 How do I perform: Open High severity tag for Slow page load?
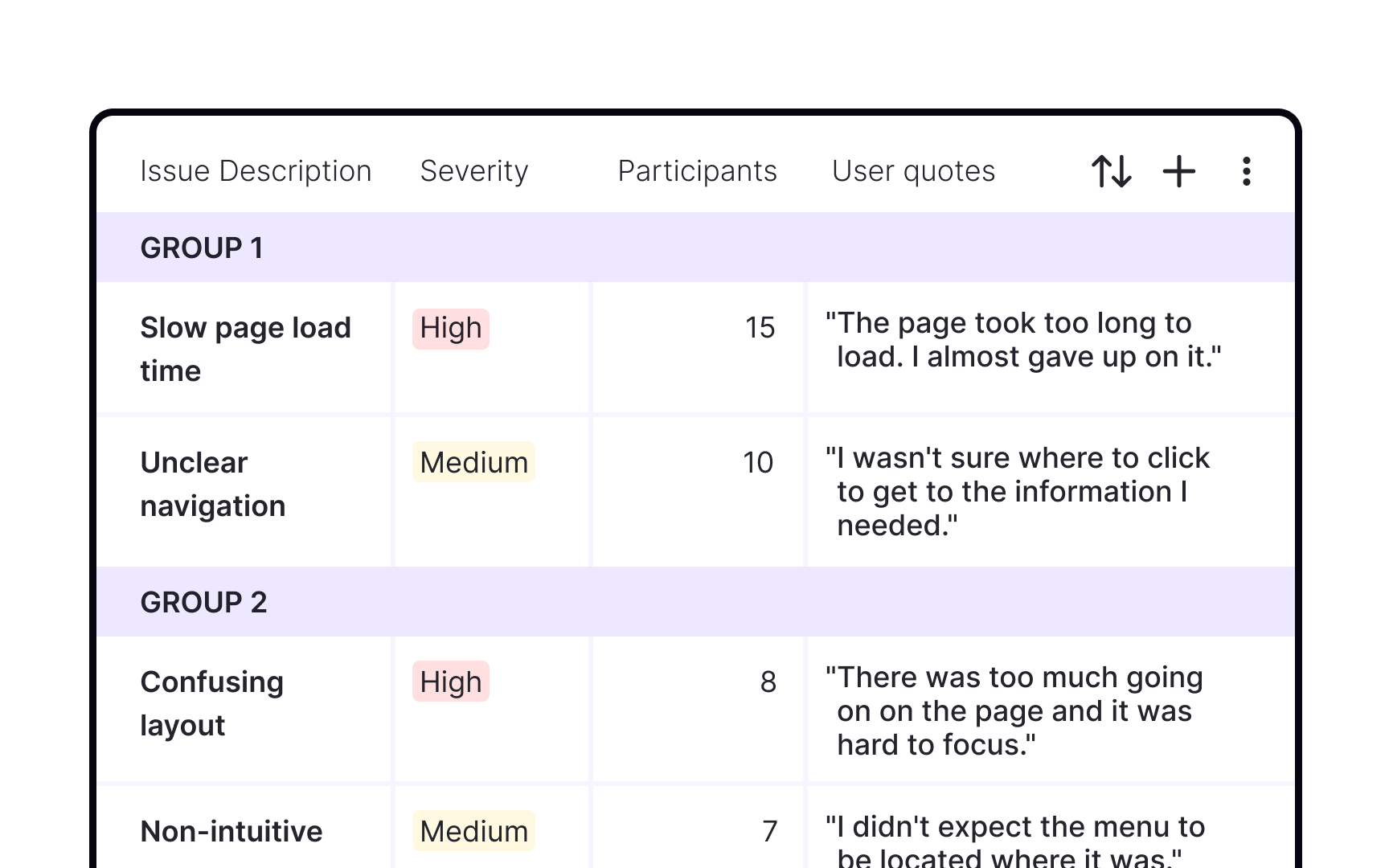coord(450,329)
